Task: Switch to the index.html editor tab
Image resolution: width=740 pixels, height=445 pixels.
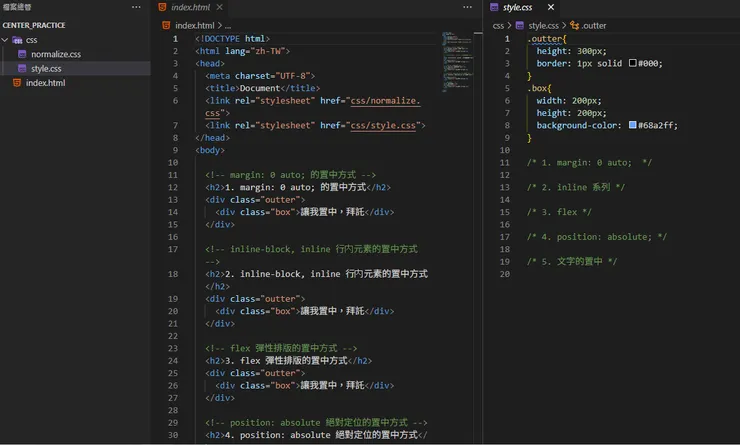Action: pos(191,7)
